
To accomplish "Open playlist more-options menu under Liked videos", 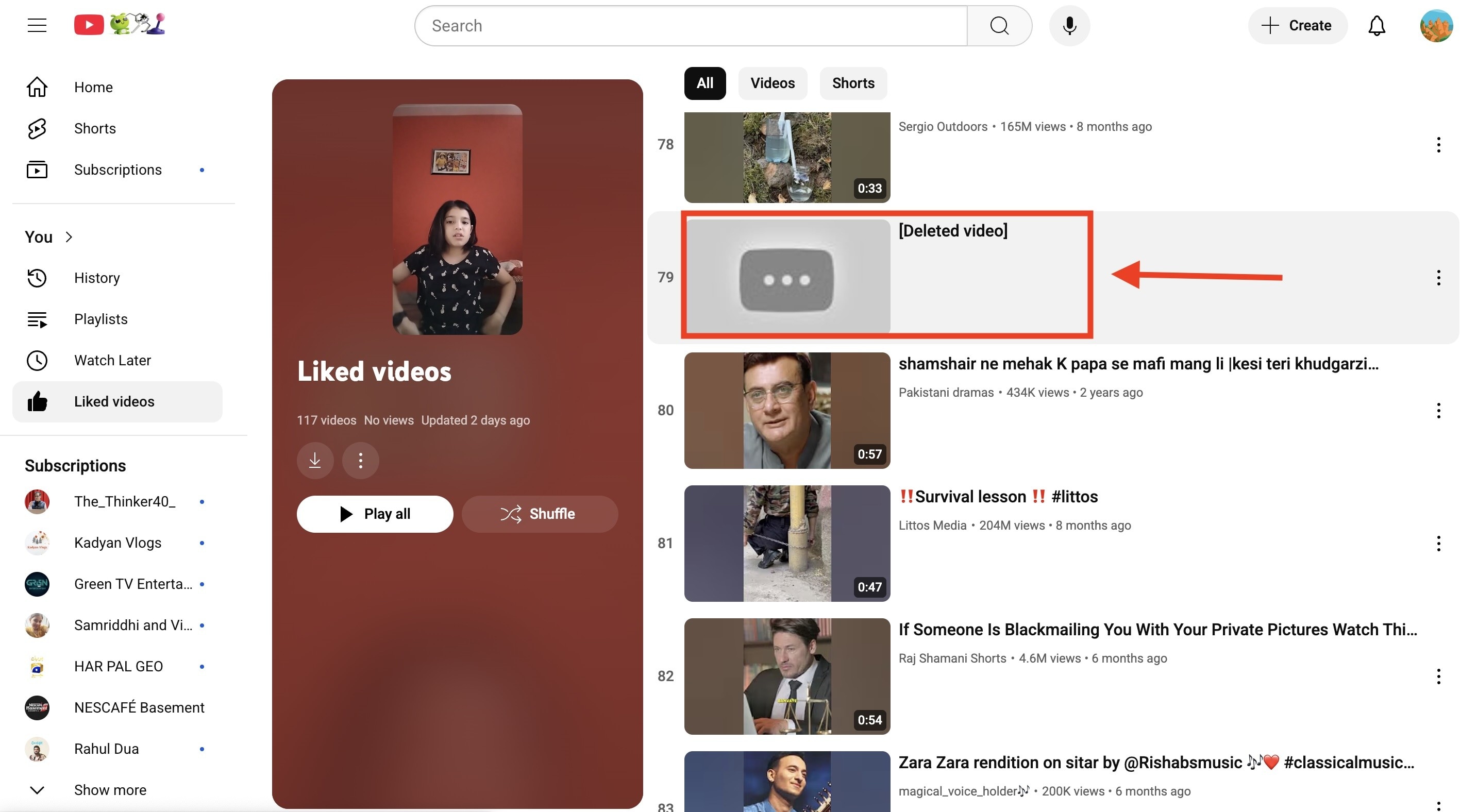I will pos(361,460).
